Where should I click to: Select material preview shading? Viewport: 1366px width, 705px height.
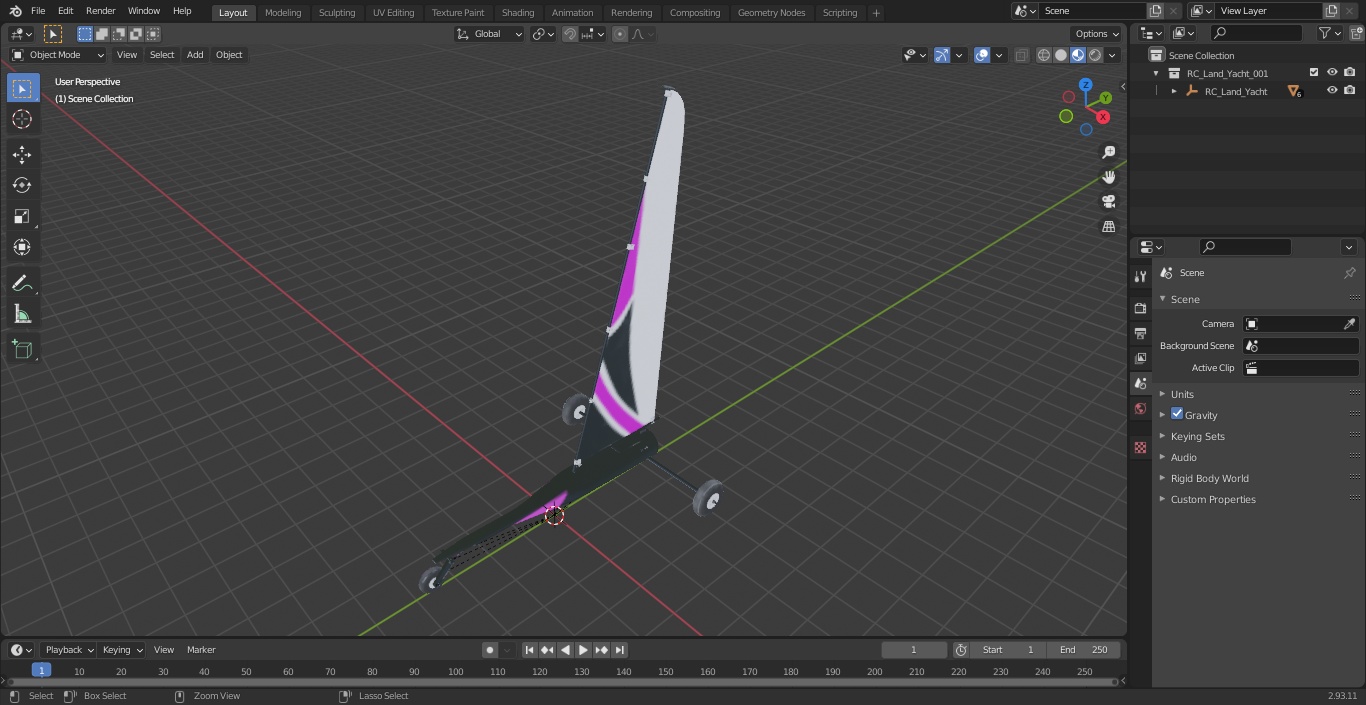(x=1078, y=55)
